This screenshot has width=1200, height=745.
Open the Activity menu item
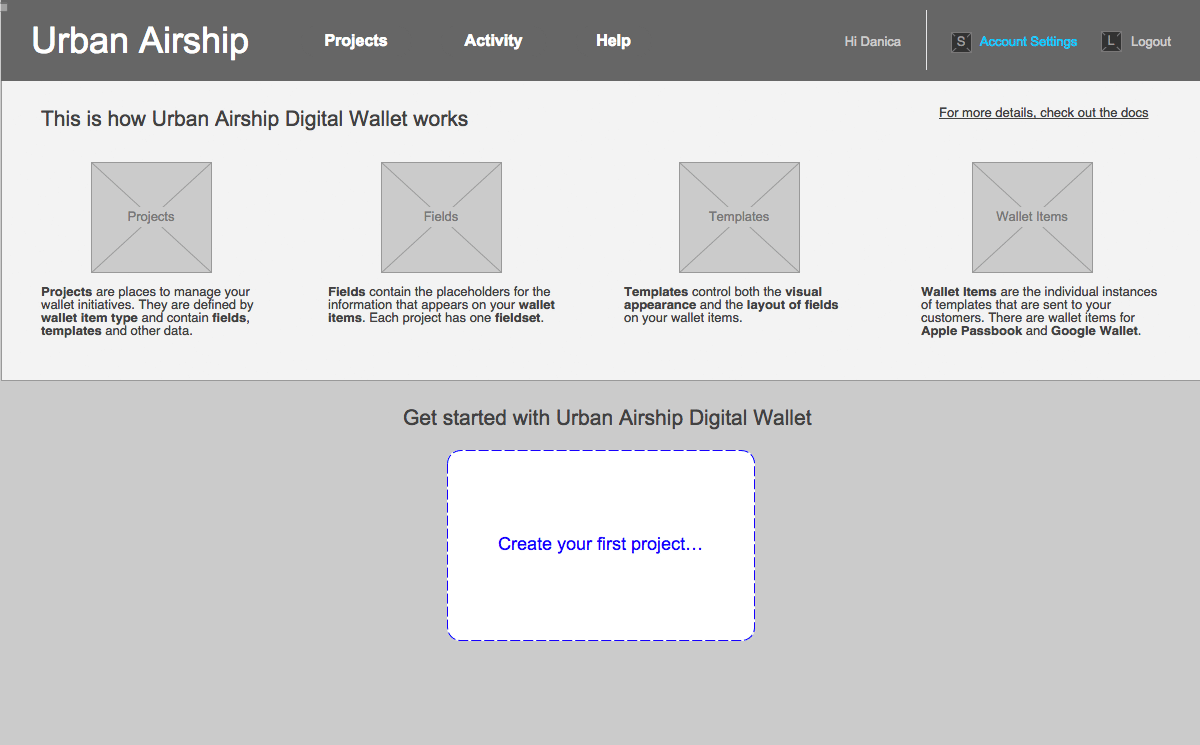[x=493, y=41]
